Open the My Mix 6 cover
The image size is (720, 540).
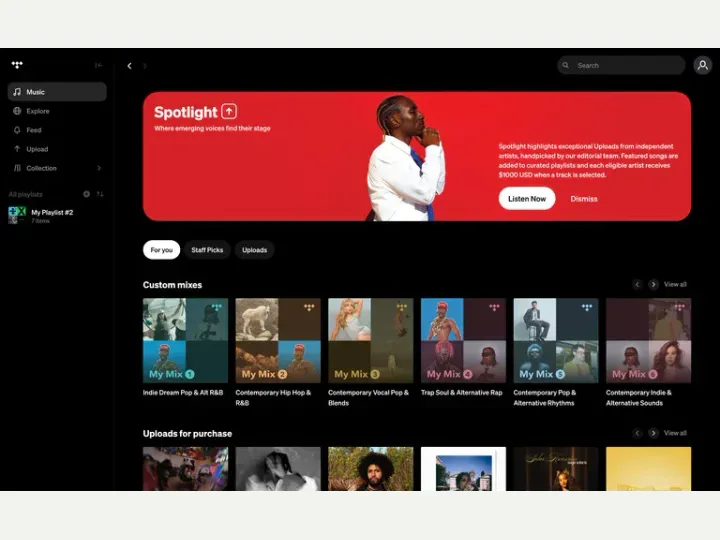648,341
